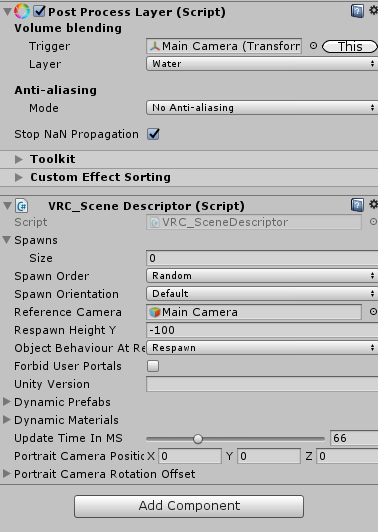378x532 pixels.
Task: Open the Anti-aliasing Mode dropdown
Action: pos(262,108)
